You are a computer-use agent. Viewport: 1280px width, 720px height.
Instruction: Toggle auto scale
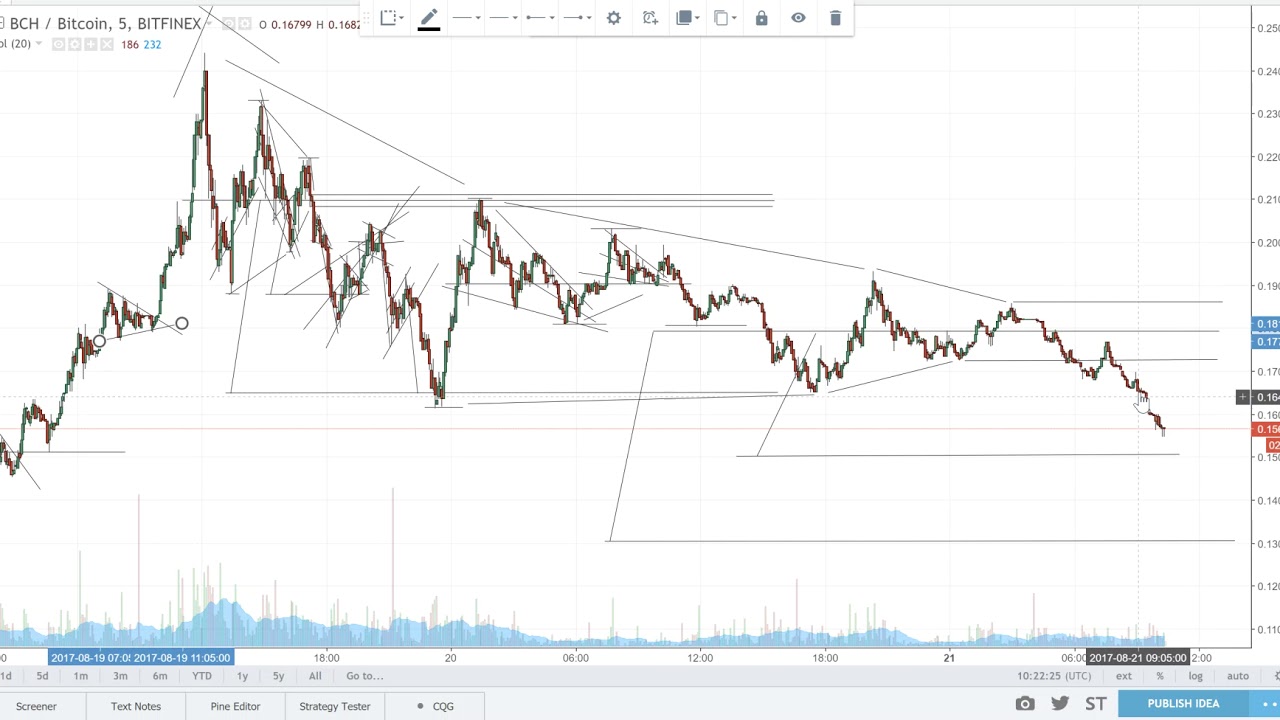click(1238, 676)
